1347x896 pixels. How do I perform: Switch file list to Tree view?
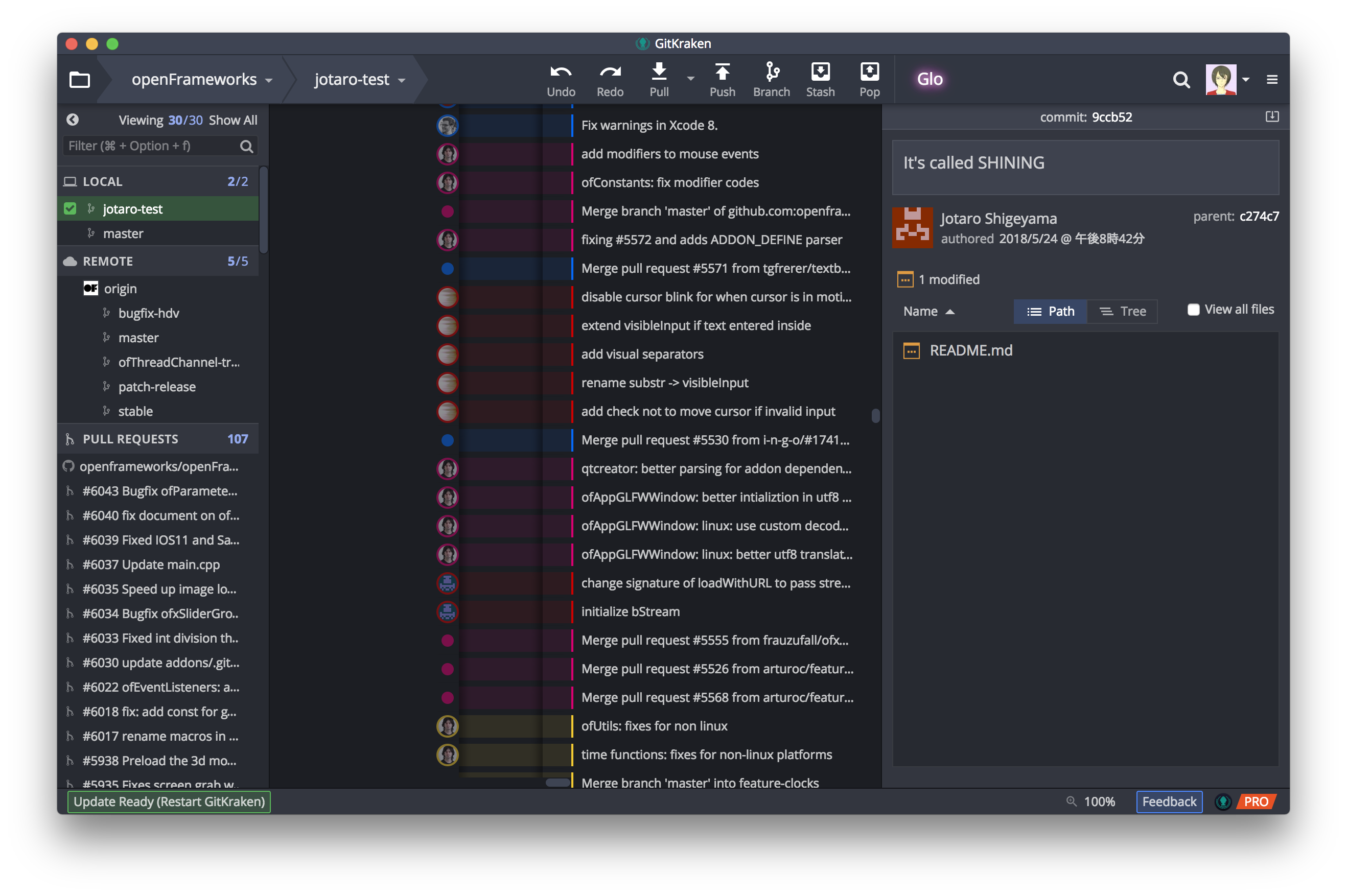[1122, 311]
